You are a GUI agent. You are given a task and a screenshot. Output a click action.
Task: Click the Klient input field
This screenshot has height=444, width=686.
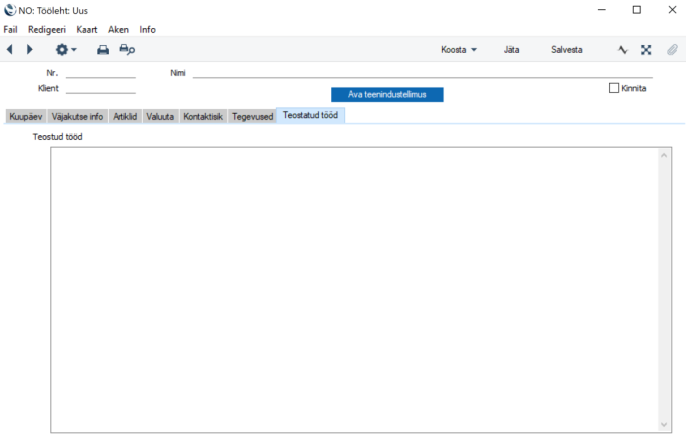point(101,88)
